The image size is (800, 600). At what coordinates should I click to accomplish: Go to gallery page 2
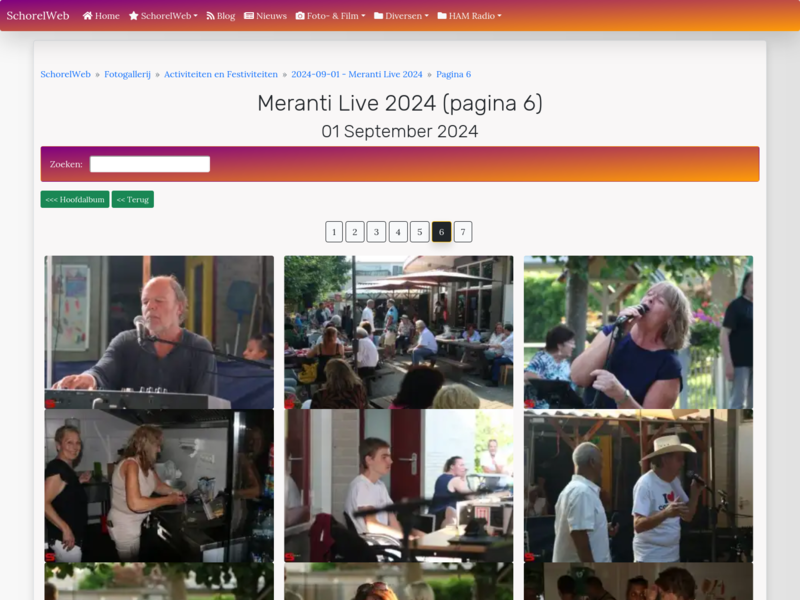(355, 232)
